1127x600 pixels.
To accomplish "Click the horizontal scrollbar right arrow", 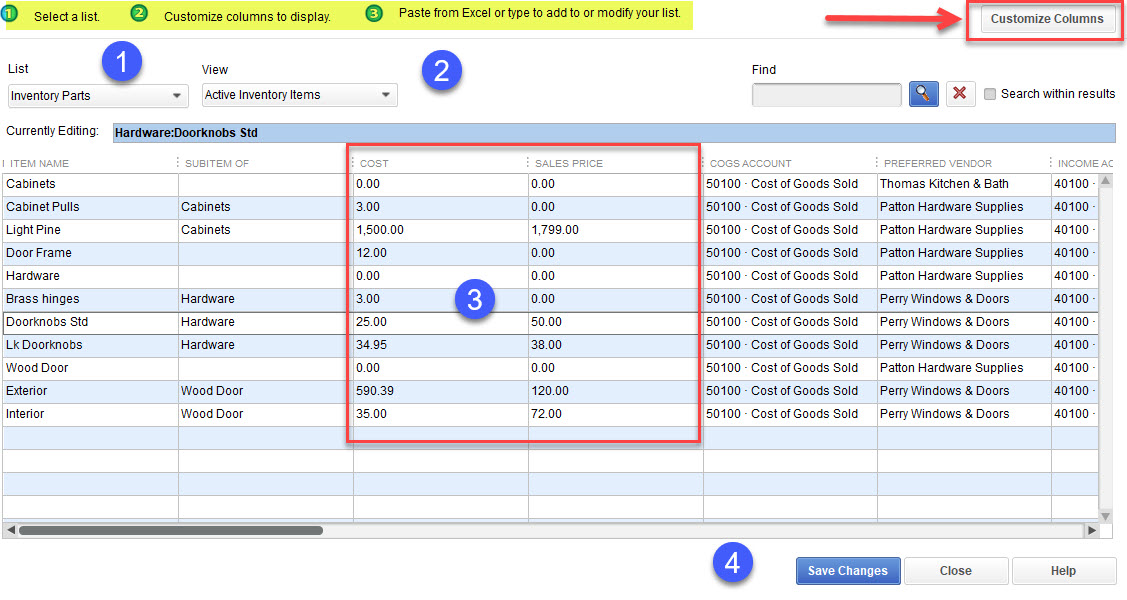I will point(1092,530).
